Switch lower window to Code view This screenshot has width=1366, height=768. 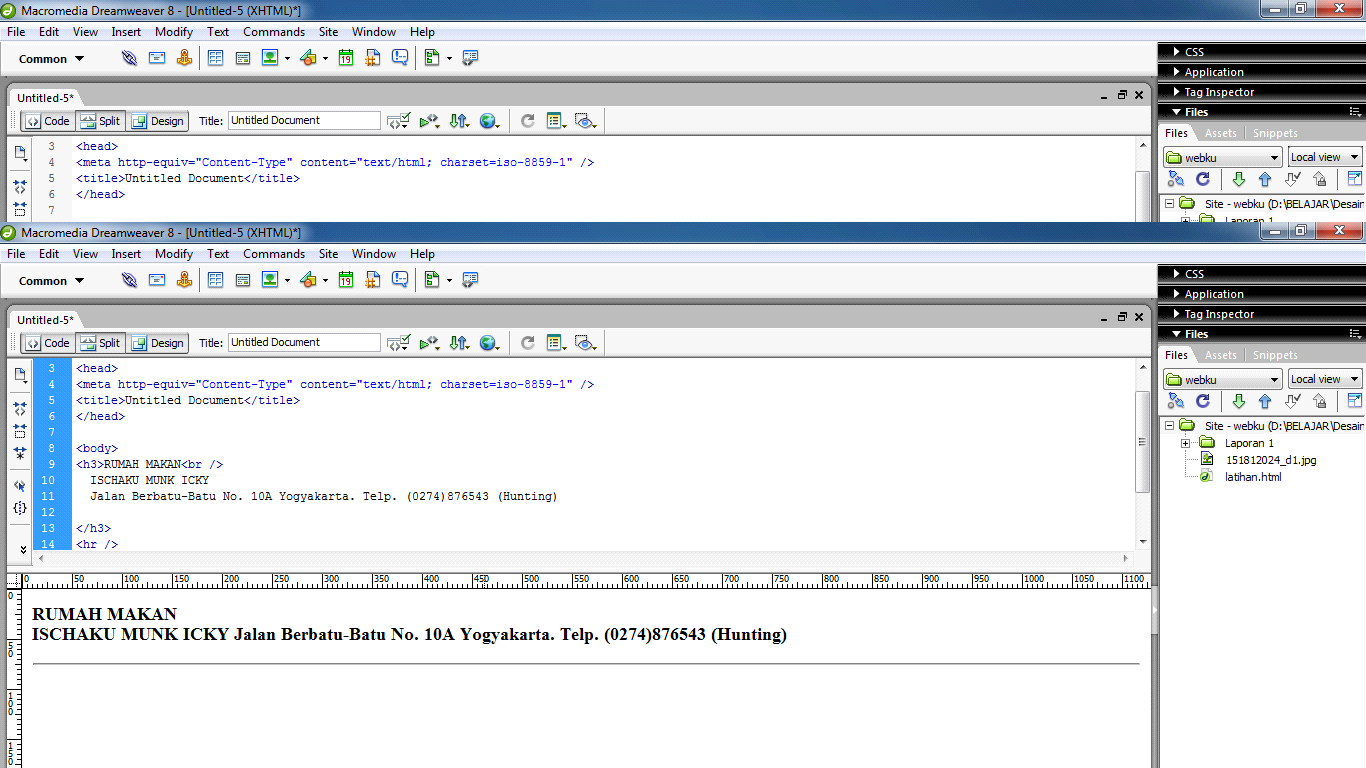coord(47,343)
